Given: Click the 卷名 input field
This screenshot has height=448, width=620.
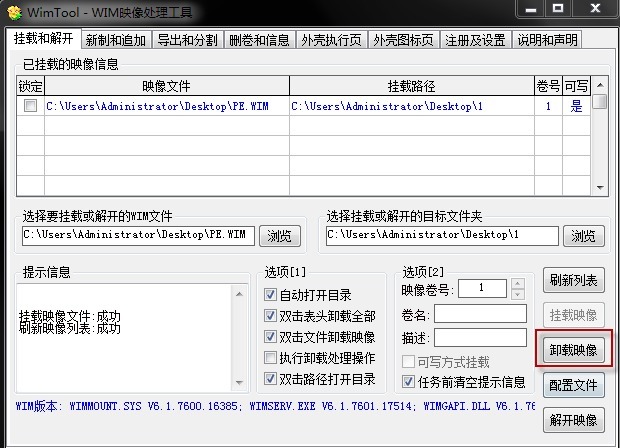Looking at the screenshot, I should [x=480, y=314].
